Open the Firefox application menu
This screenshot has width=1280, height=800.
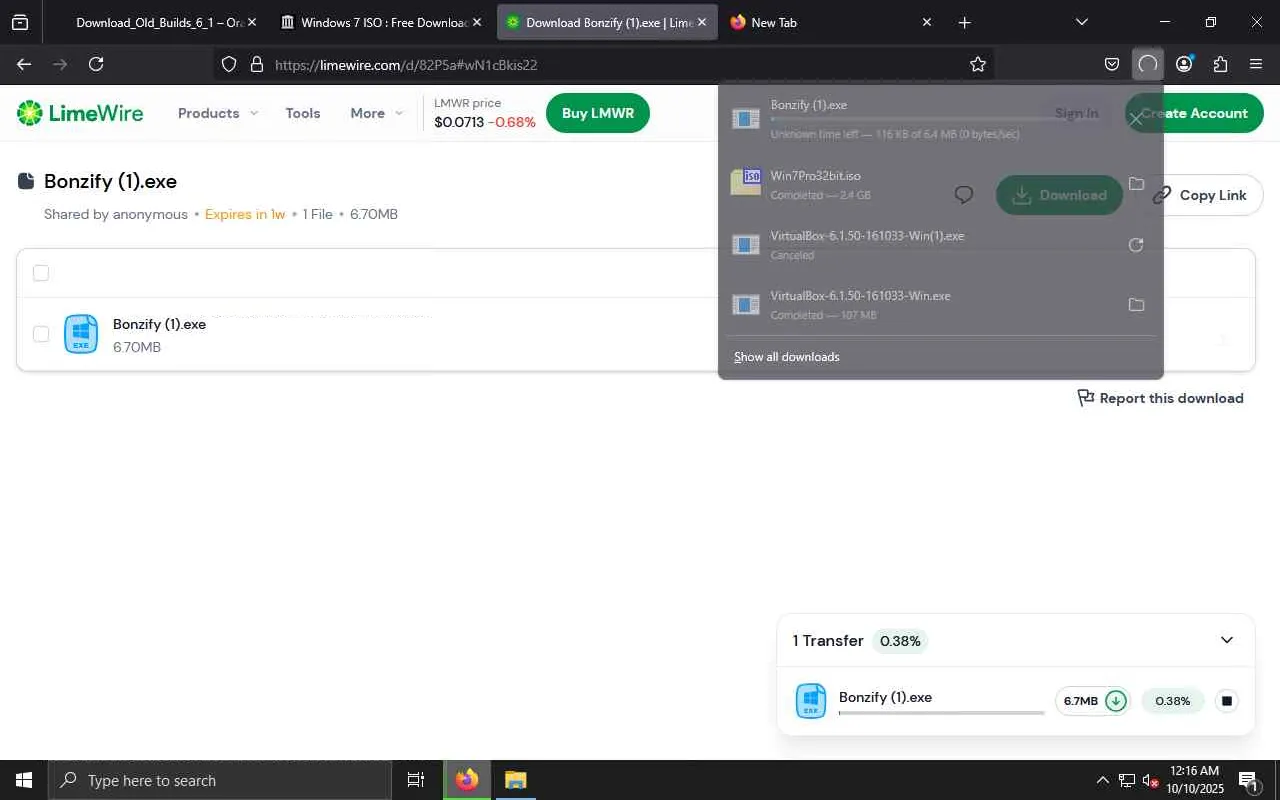click(1256, 64)
